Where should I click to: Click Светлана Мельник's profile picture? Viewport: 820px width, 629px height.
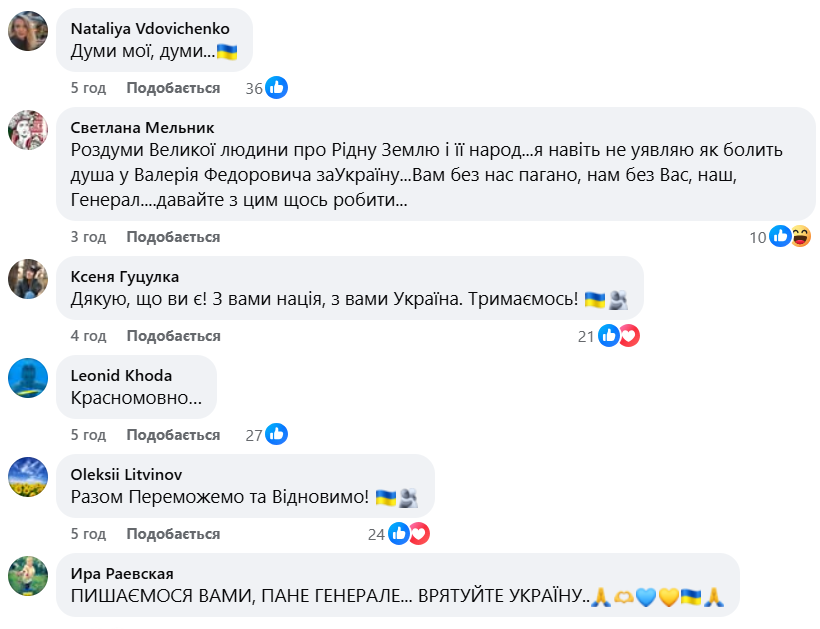[28, 132]
